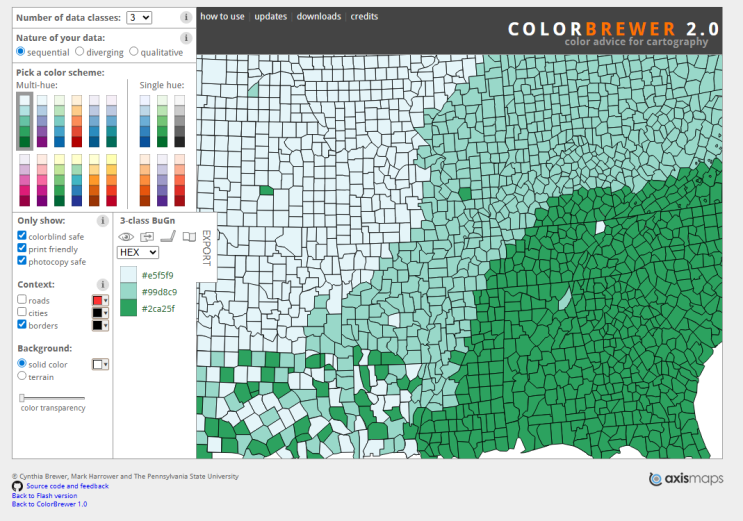Select the sequential data radio button
The width and height of the screenshot is (743, 521).
20,51
